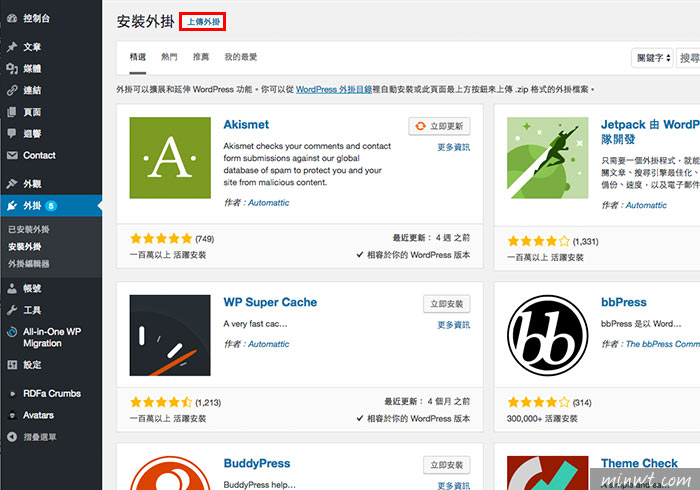The height and width of the screenshot is (490, 700).
Task: Click the BuddyPress plugin title
Action: (x=257, y=463)
